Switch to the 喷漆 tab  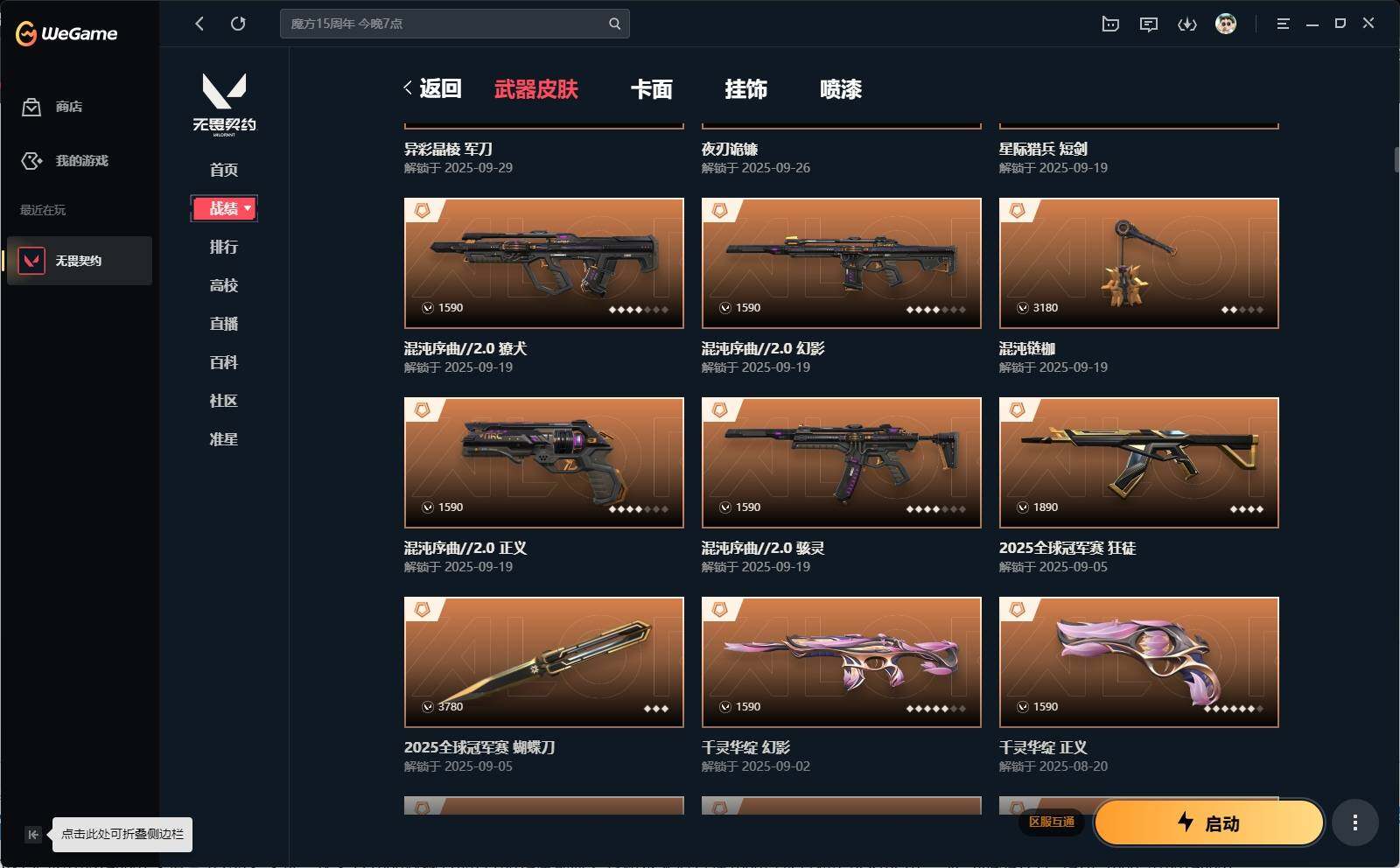841,89
